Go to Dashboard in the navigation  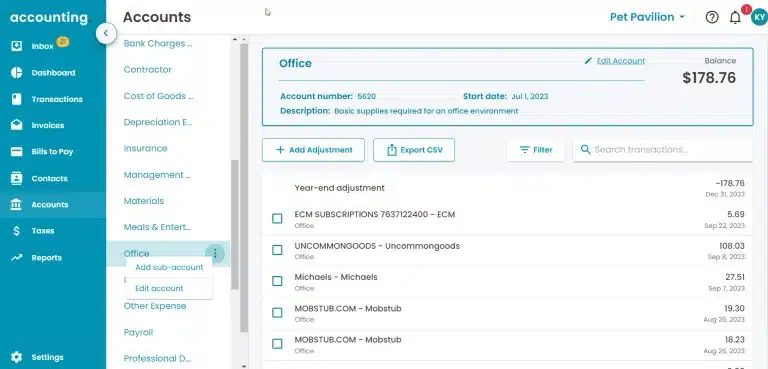pos(53,73)
